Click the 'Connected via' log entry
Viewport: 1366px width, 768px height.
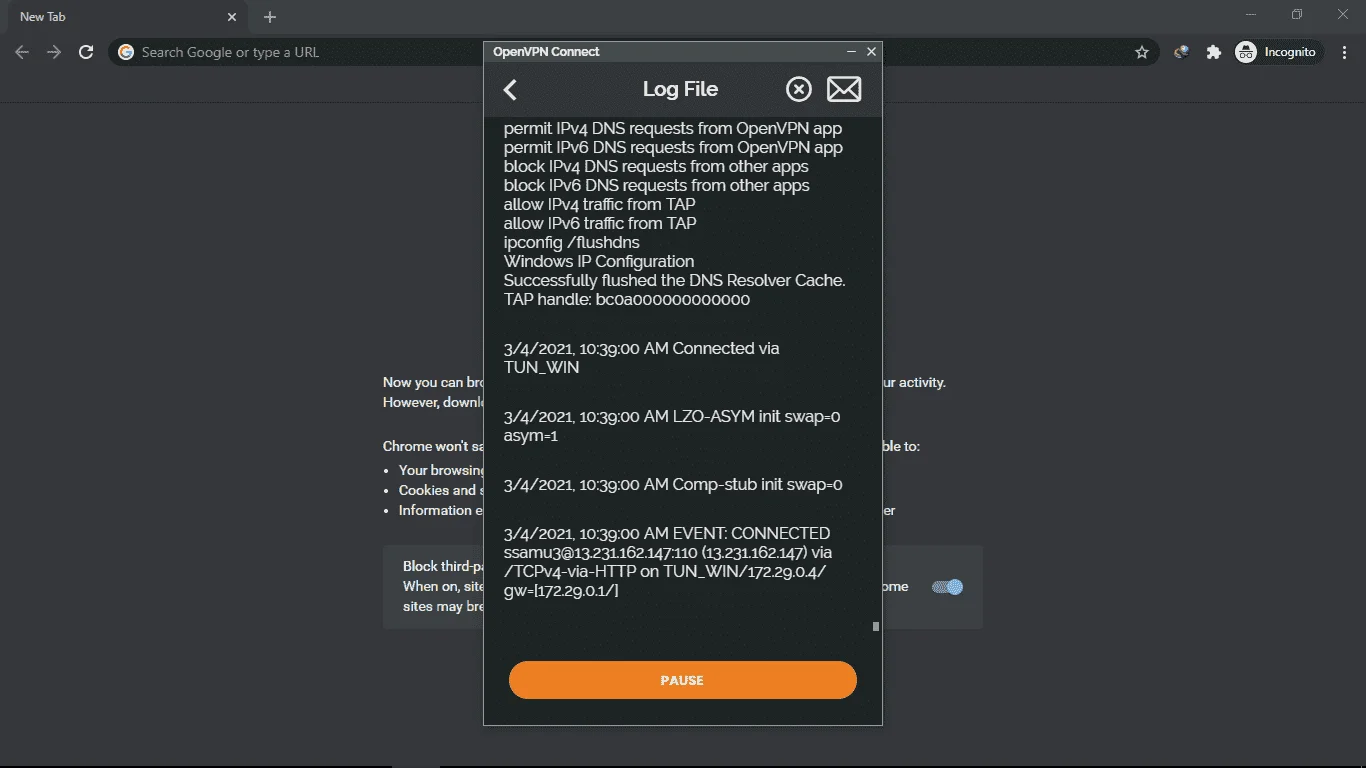tap(642, 358)
